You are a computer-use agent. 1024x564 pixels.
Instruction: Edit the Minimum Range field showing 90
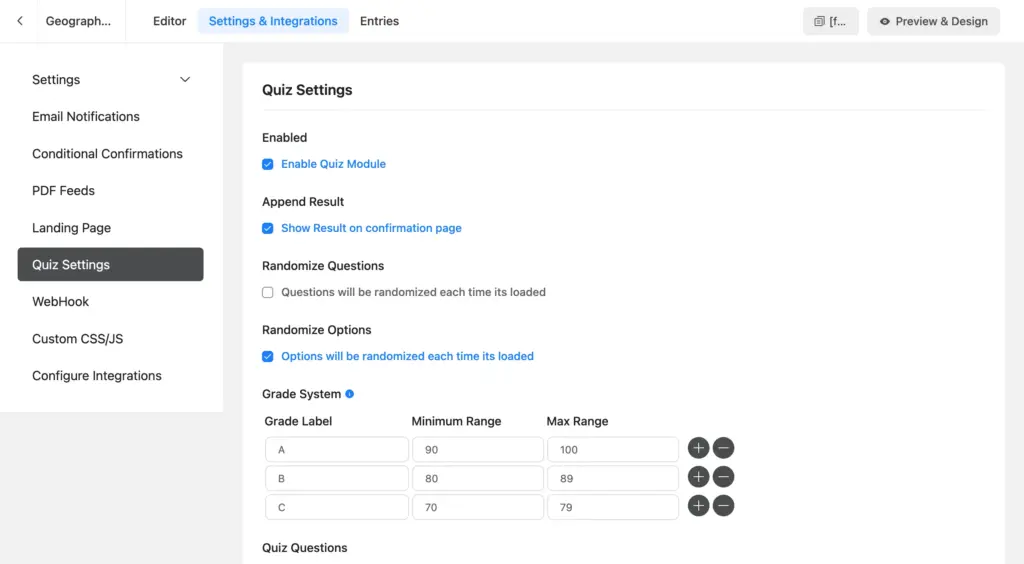click(477, 449)
